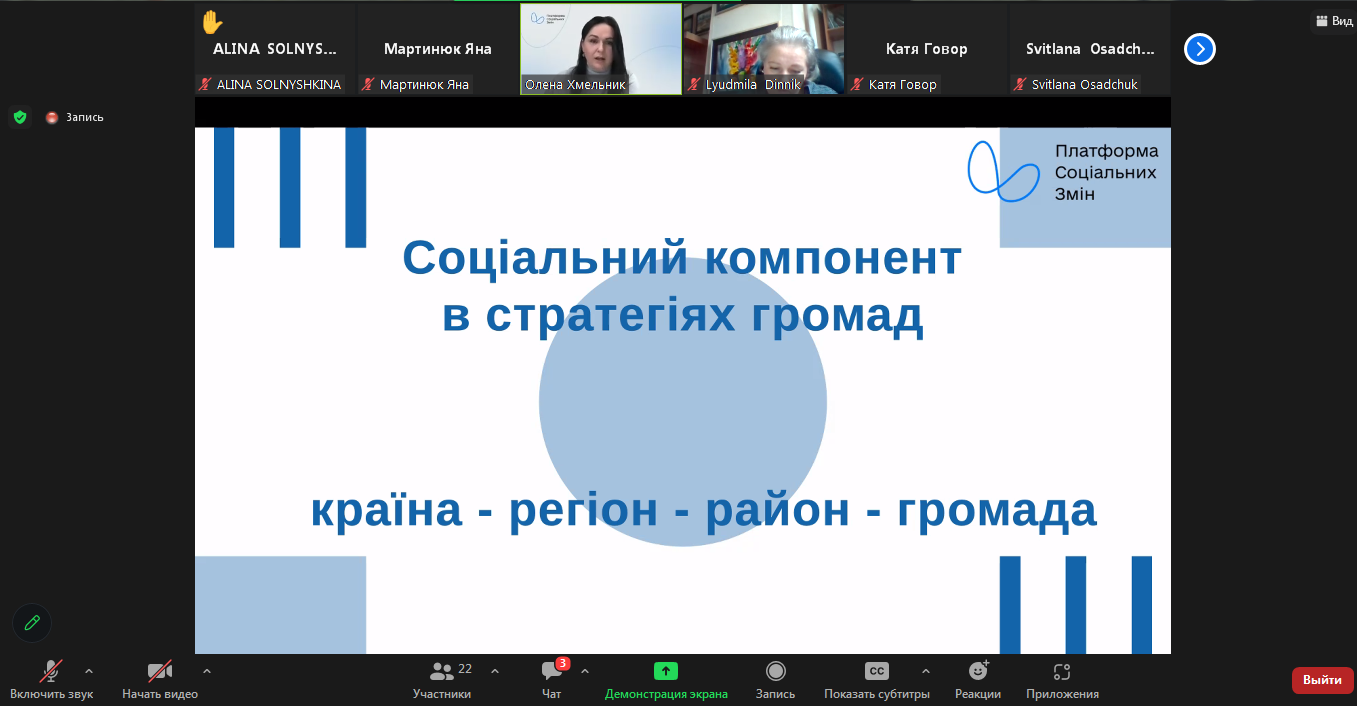Unmute microphone via Включить звук

tap(51, 679)
